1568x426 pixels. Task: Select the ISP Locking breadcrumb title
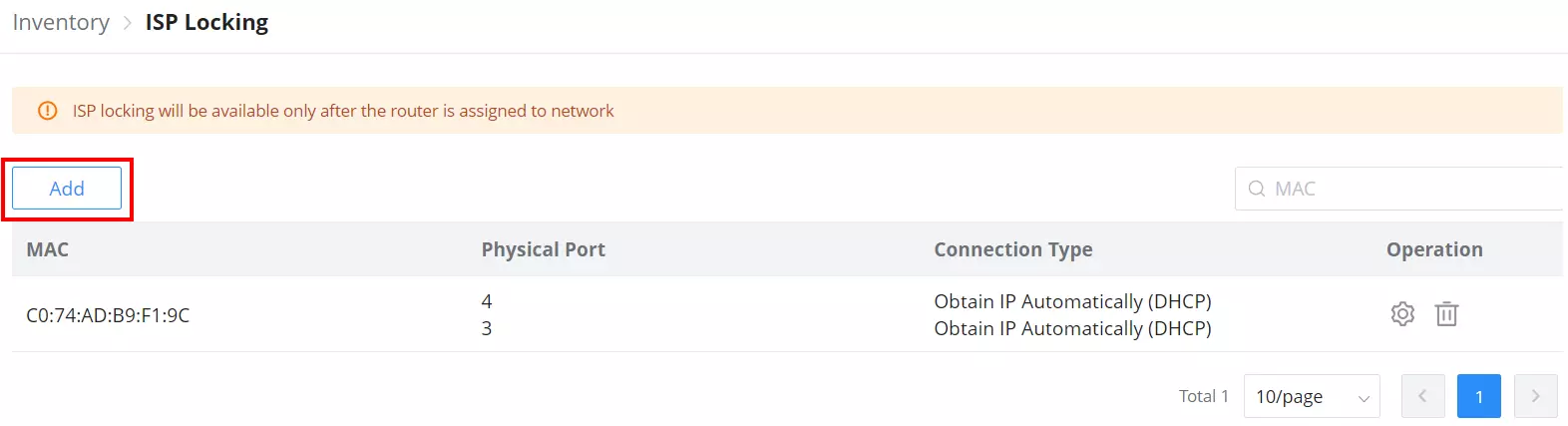206,22
